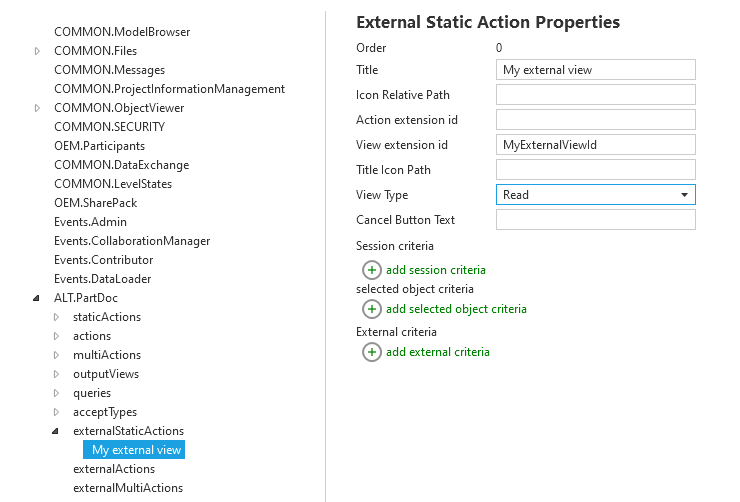Collapse the ALT.PartDoc node
Screen dimensions: 740x502
pyautogui.click(x=38, y=298)
